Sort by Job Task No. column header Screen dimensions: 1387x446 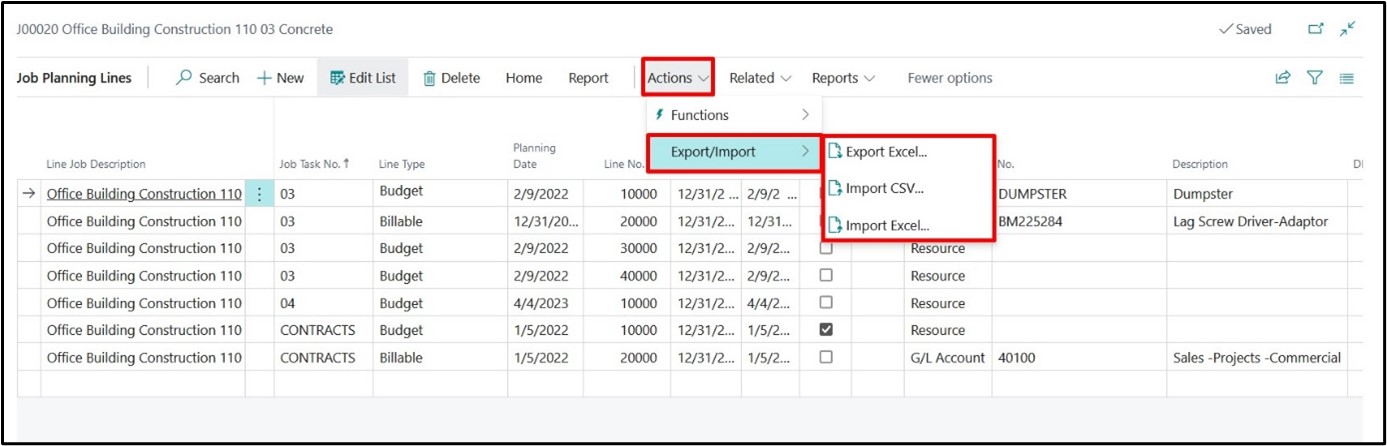(x=314, y=164)
